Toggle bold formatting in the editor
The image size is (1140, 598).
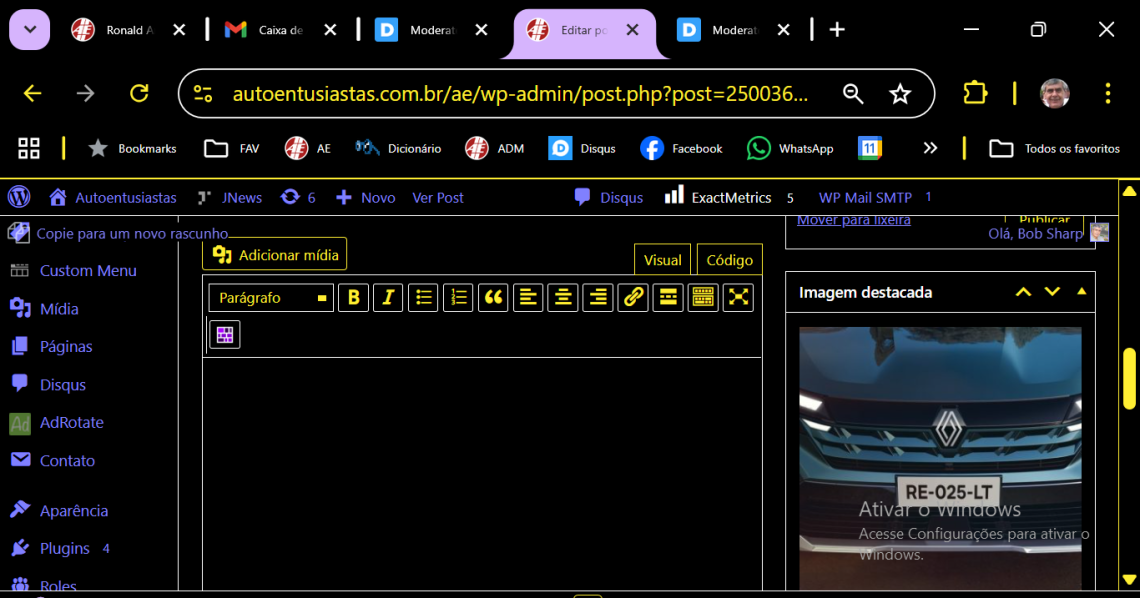click(x=353, y=297)
